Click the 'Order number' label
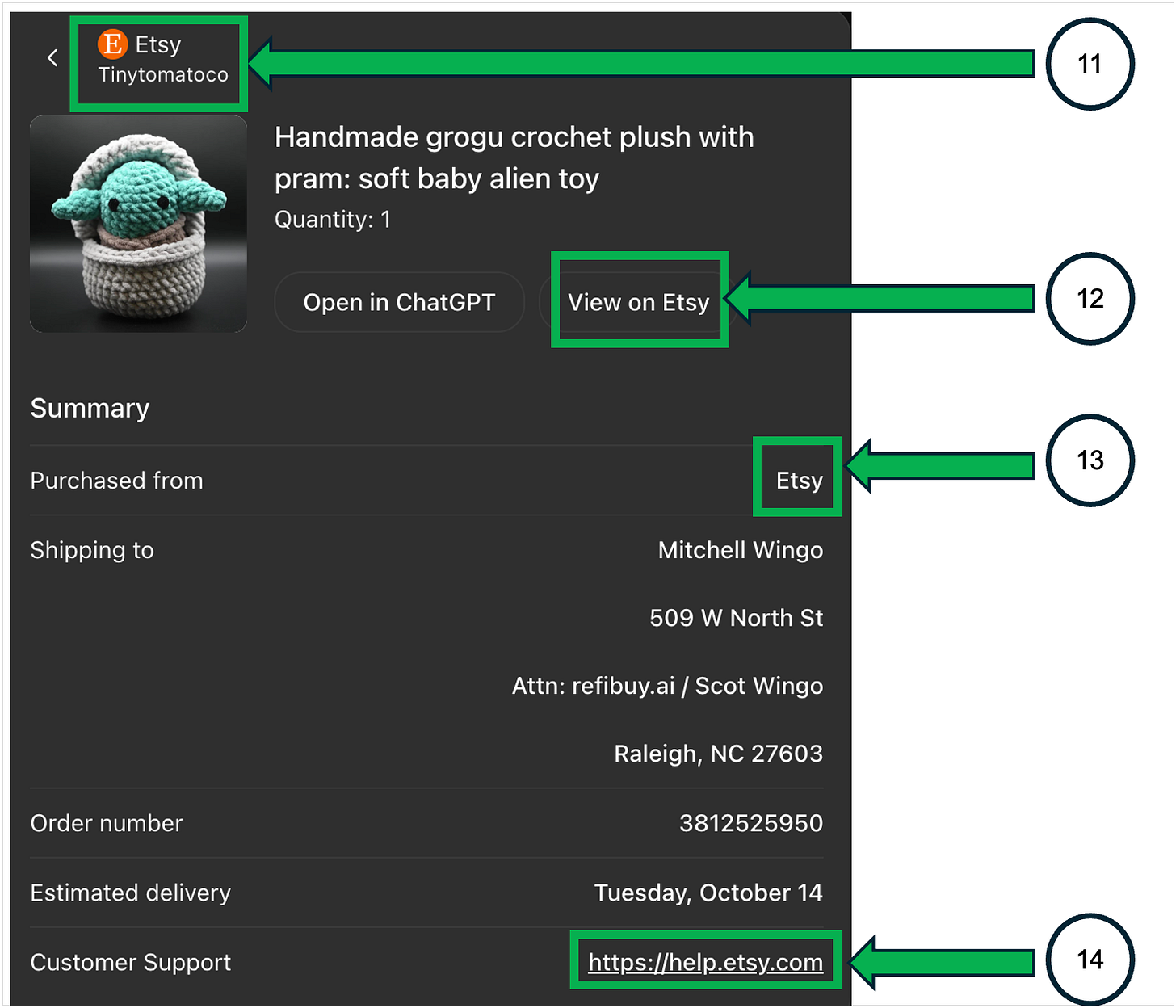Screen dimensions: 1176x1008 pyautogui.click(x=107, y=823)
